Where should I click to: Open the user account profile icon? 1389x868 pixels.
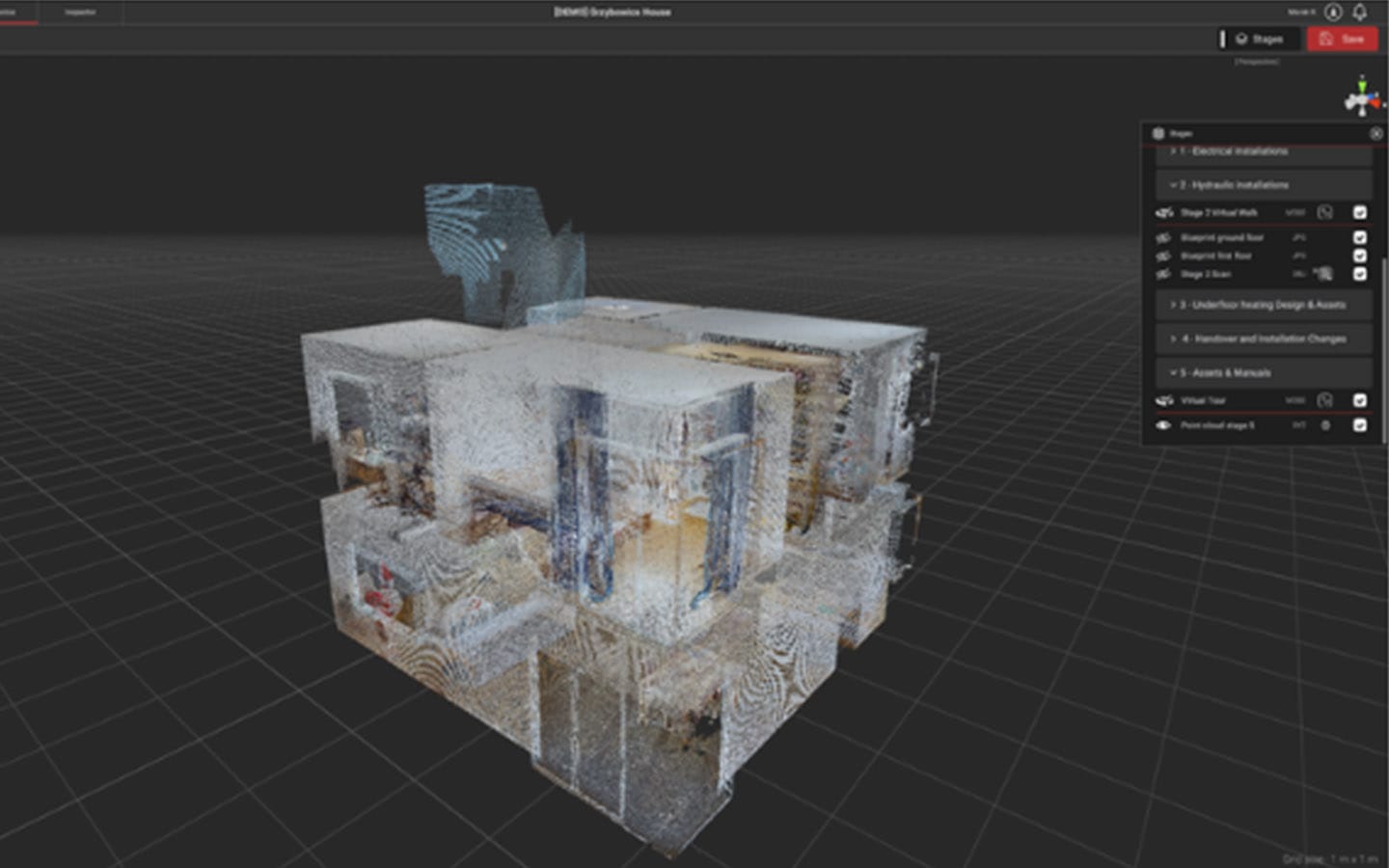[x=1333, y=13]
